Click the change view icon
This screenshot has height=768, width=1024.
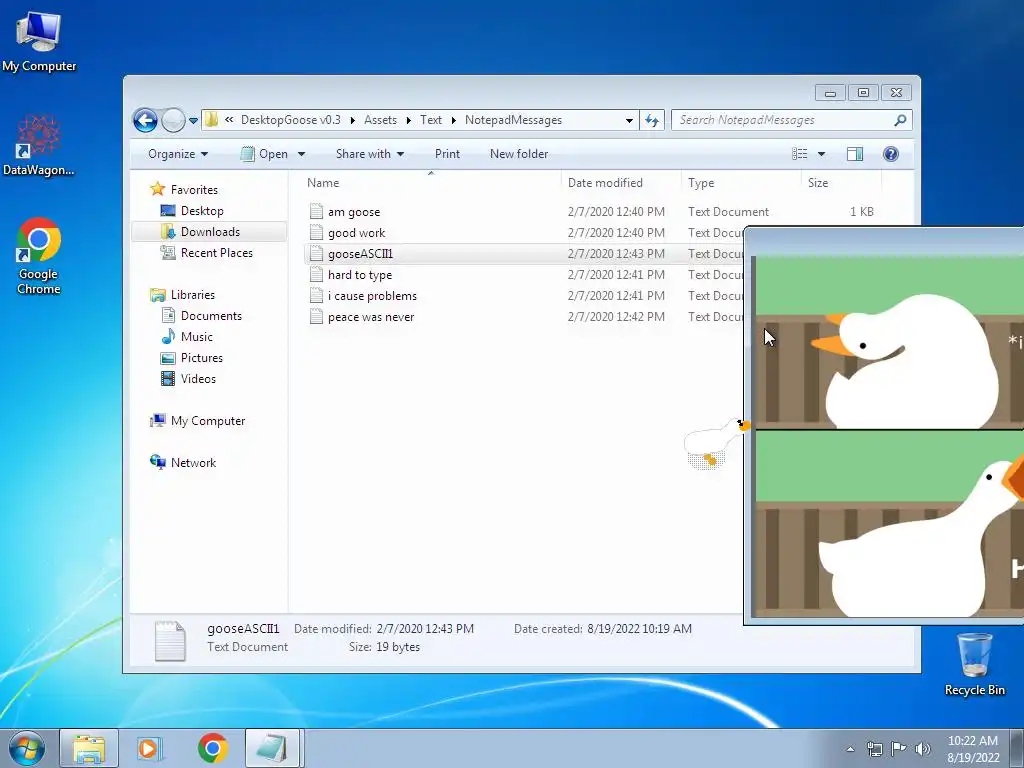tap(800, 154)
